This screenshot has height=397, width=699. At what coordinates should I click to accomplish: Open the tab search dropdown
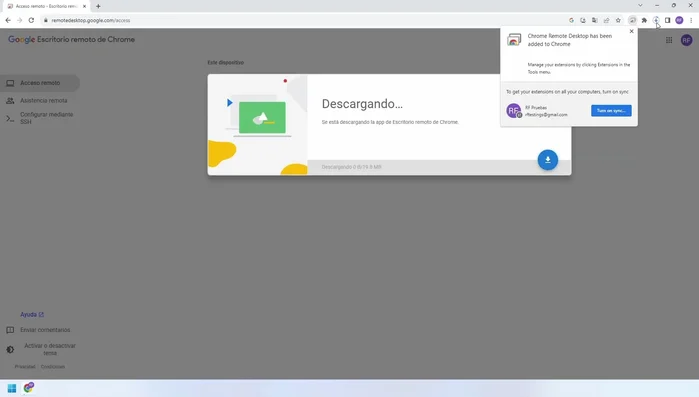click(x=640, y=5)
